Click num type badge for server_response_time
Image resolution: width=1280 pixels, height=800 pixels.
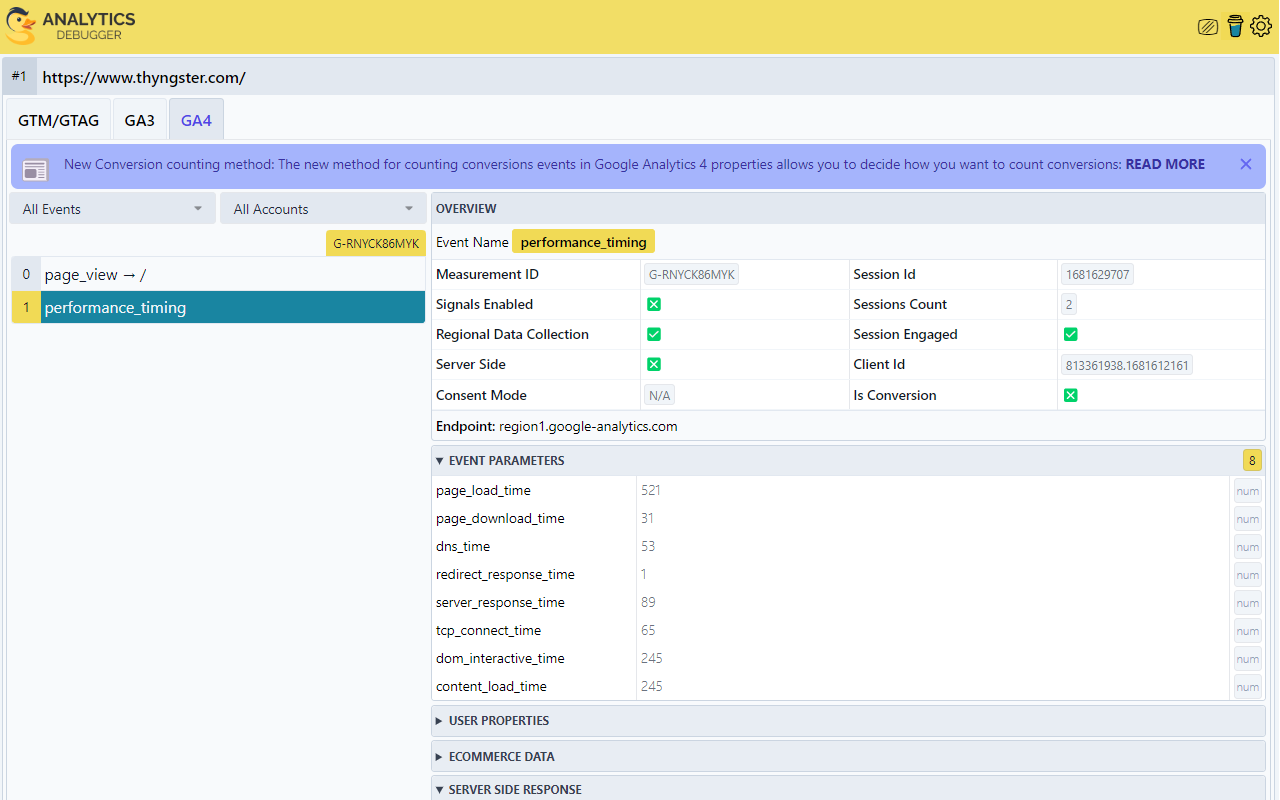click(1247, 603)
